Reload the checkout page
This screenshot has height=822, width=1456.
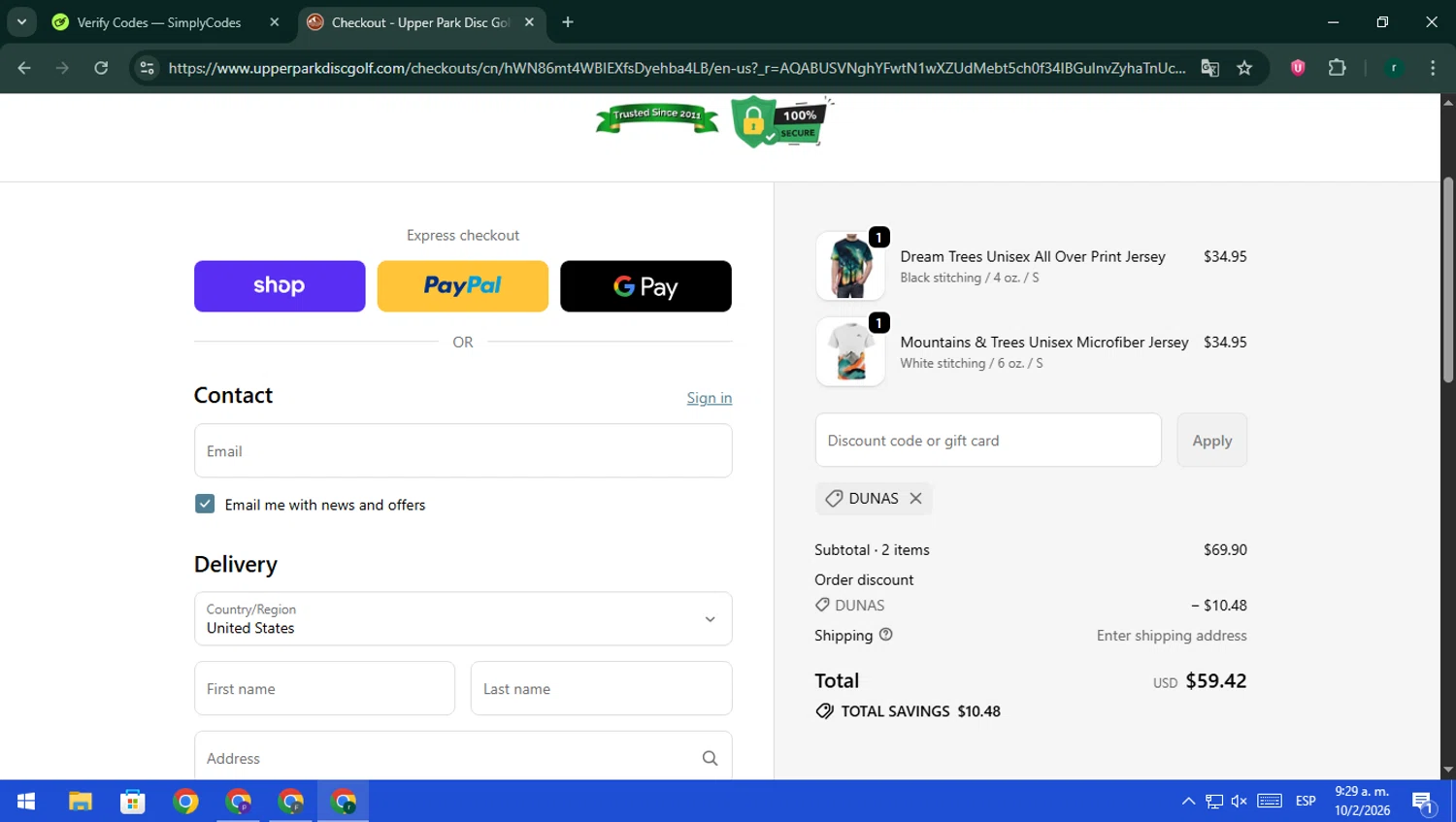(x=101, y=68)
